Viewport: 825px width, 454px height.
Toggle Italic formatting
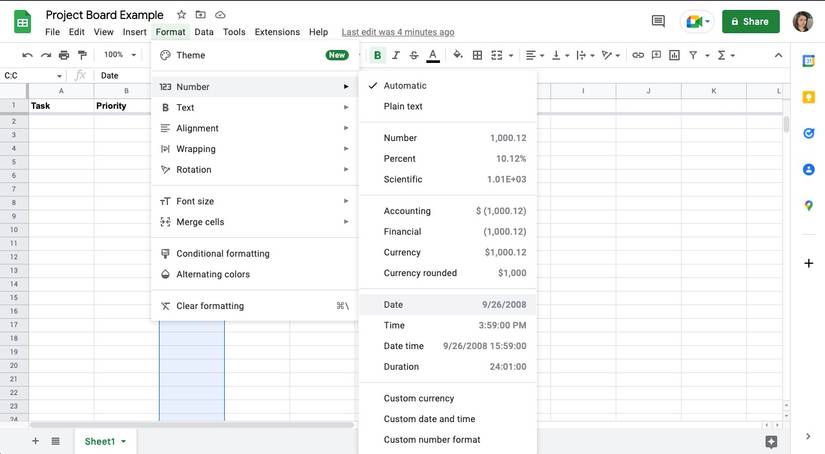396,55
